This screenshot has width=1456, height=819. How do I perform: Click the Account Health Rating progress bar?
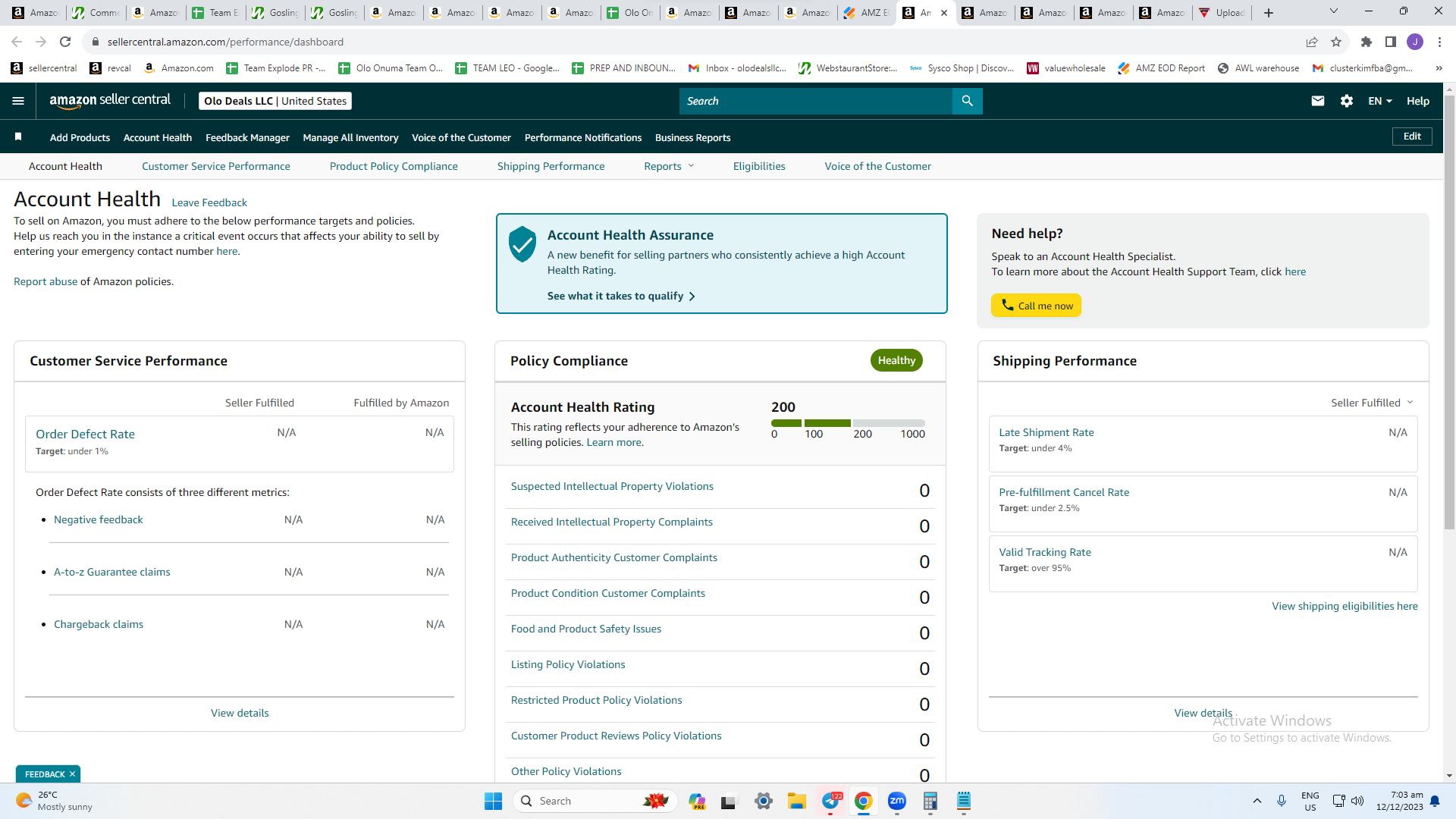(848, 423)
